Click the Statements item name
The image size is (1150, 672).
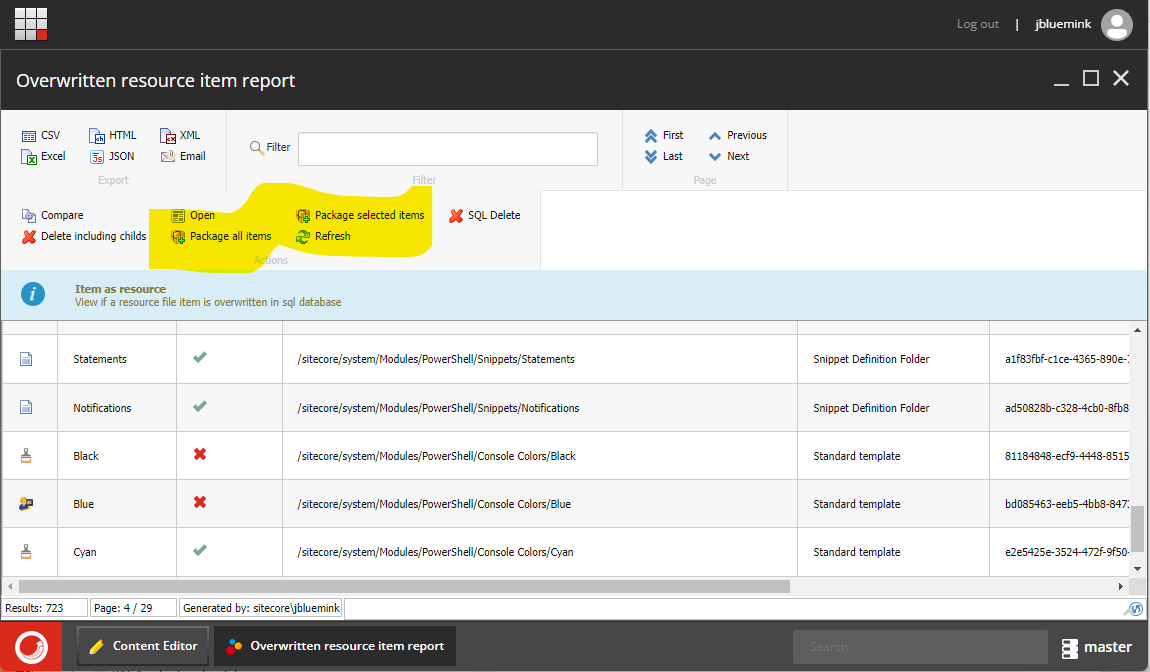100,359
